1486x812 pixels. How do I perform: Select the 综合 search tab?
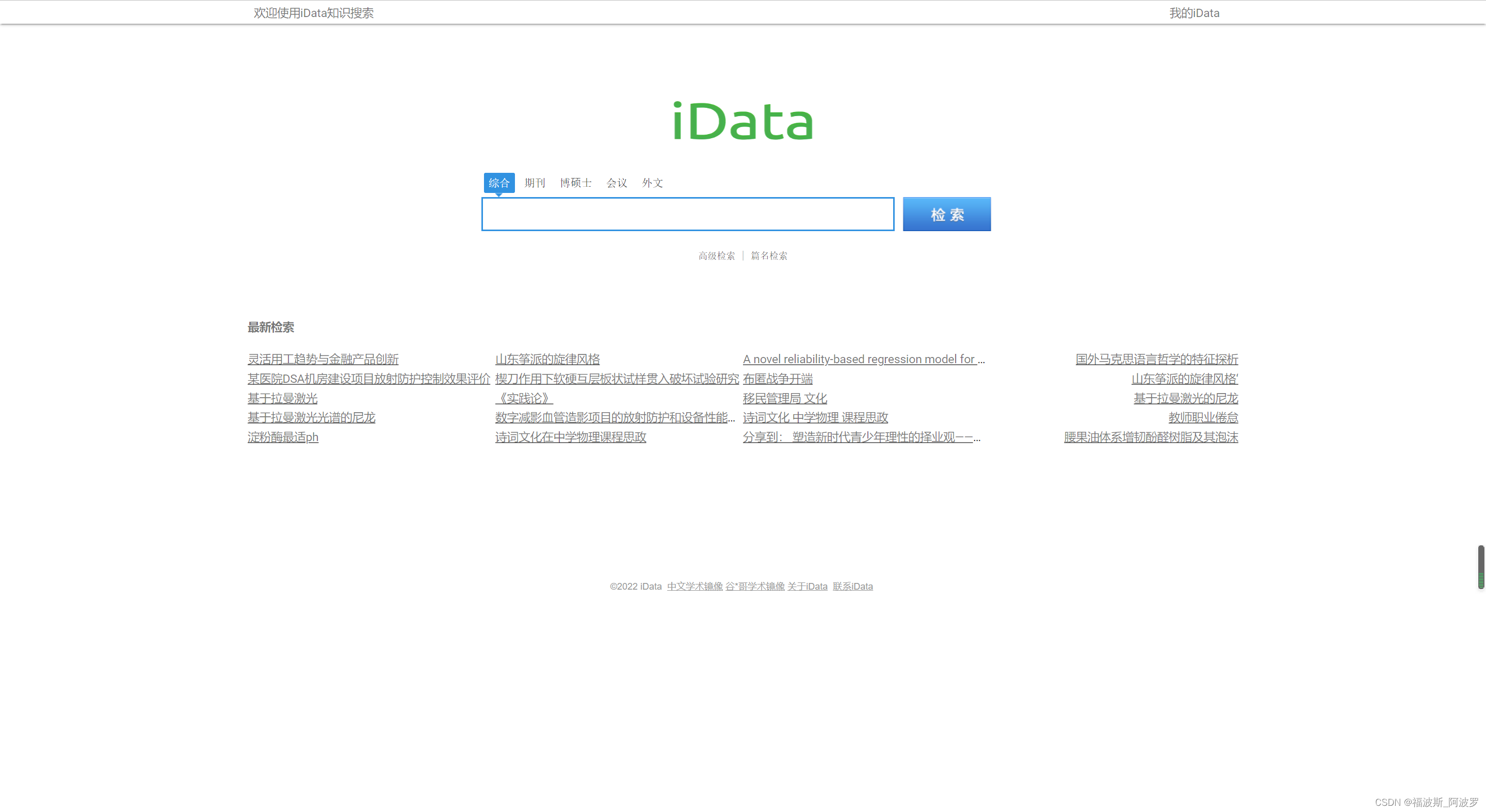tap(499, 183)
